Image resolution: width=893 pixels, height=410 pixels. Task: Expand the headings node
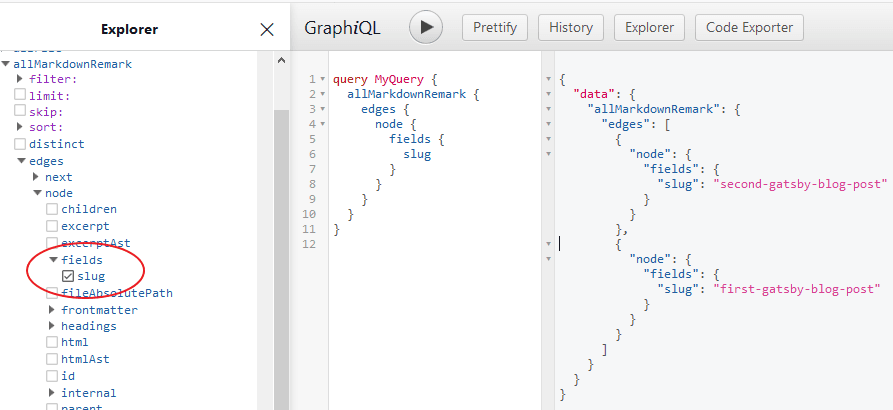(52, 326)
